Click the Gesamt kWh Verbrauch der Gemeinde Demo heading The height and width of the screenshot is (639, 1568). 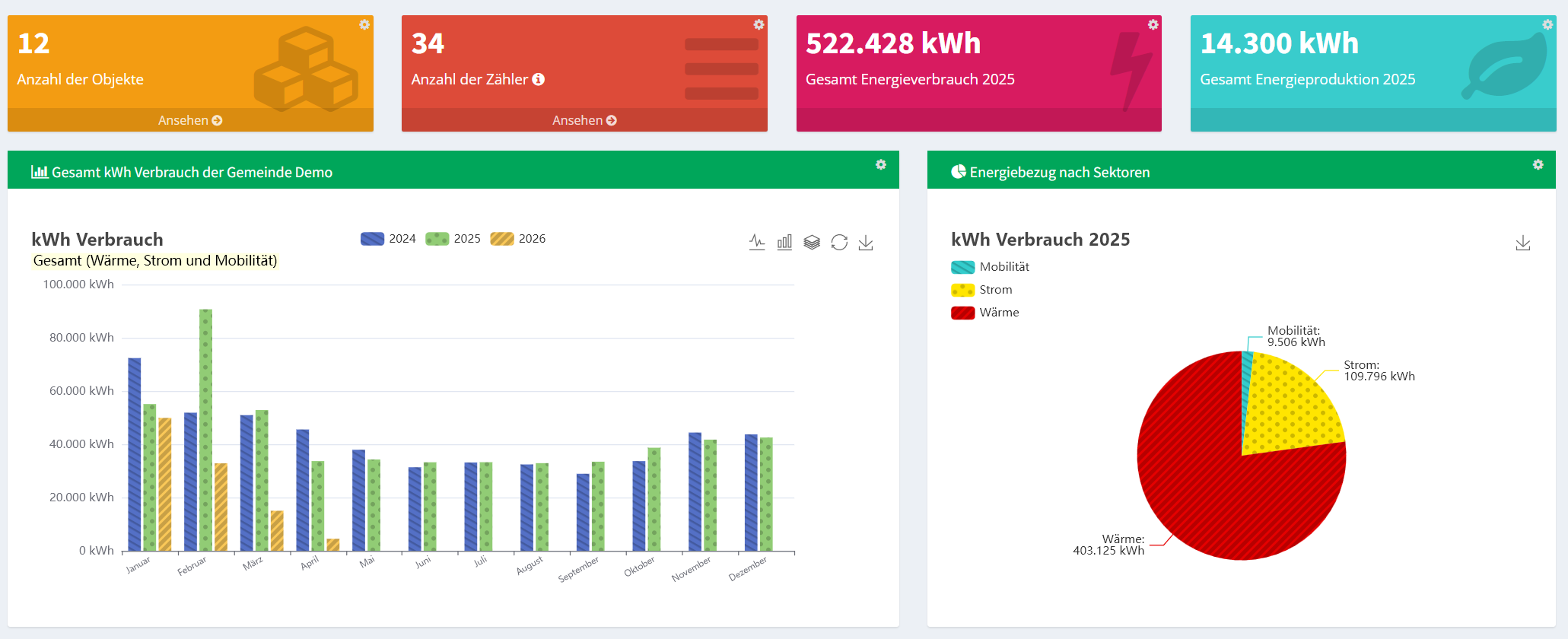pyautogui.click(x=192, y=173)
